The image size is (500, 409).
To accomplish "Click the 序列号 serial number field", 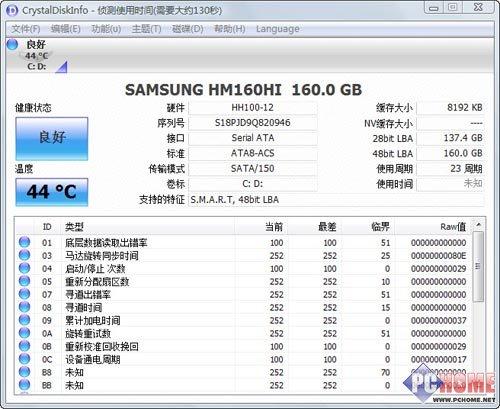I will pyautogui.click(x=253, y=123).
